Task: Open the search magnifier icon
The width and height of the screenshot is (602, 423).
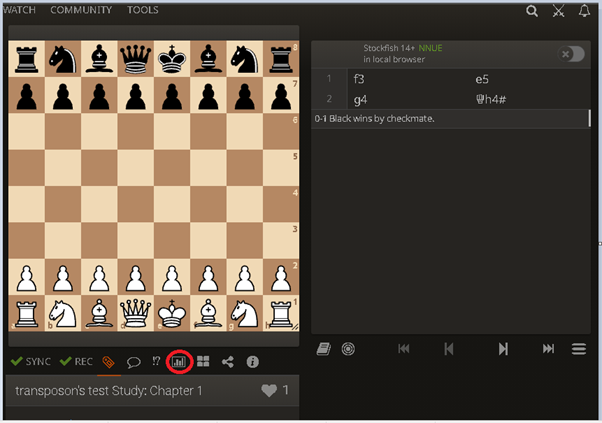Action: pyautogui.click(x=532, y=11)
